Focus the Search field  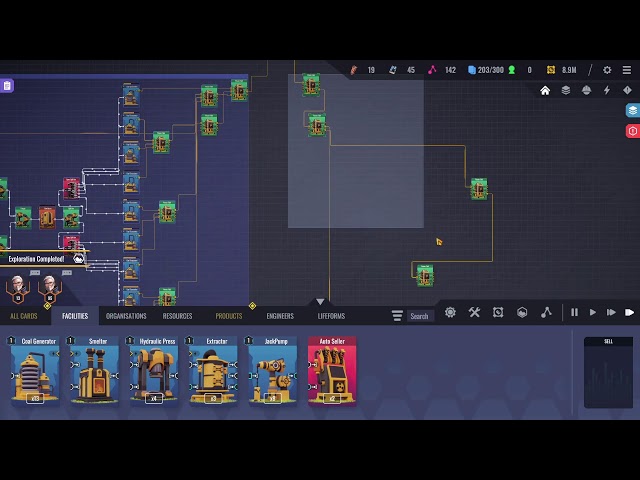[x=421, y=316]
